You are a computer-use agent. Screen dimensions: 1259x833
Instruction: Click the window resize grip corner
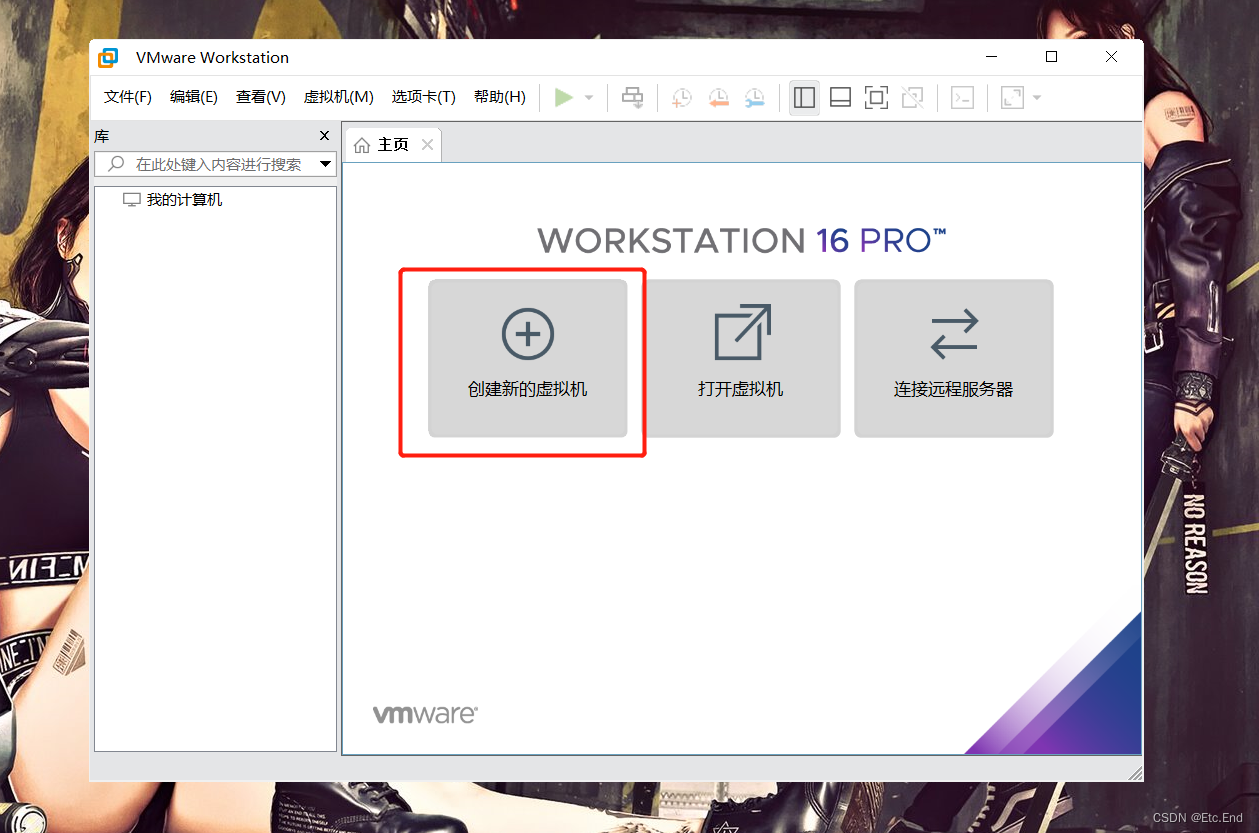[1135, 773]
